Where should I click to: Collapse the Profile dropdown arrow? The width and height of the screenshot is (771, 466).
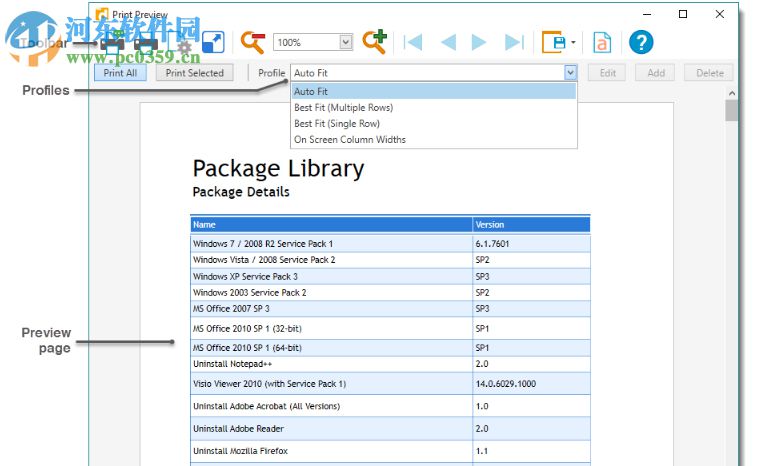point(570,73)
